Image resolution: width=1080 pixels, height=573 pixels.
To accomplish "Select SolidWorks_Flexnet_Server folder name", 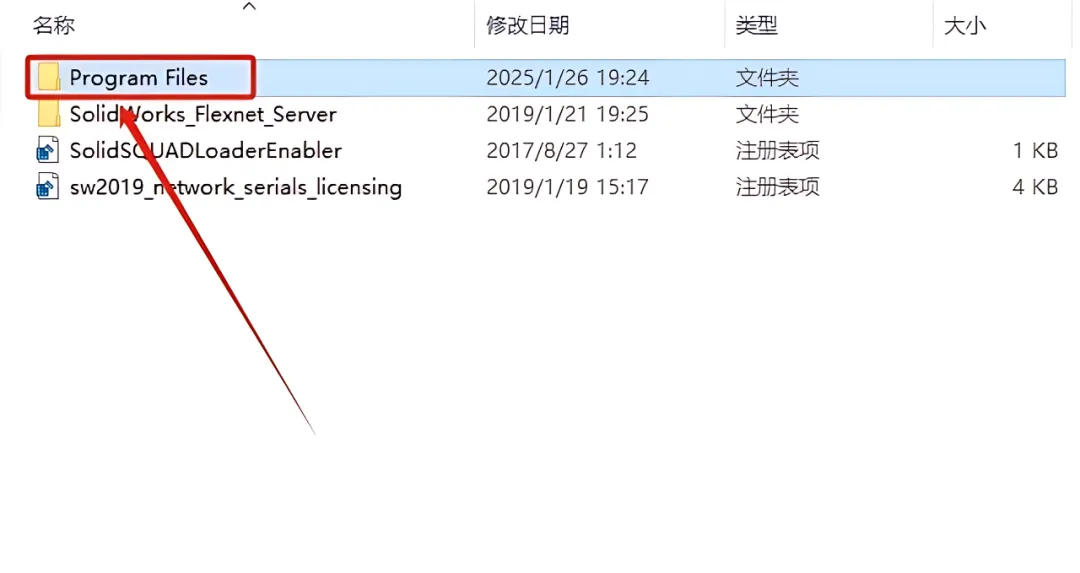I will (203, 114).
